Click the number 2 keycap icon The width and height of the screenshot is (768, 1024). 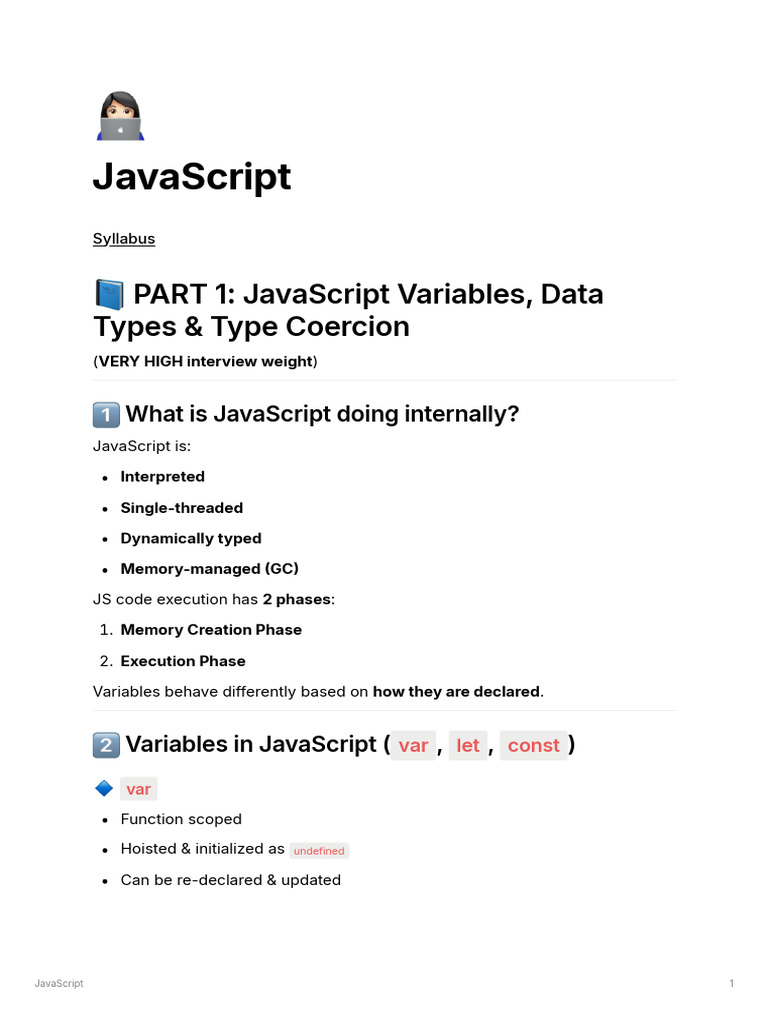tap(106, 745)
